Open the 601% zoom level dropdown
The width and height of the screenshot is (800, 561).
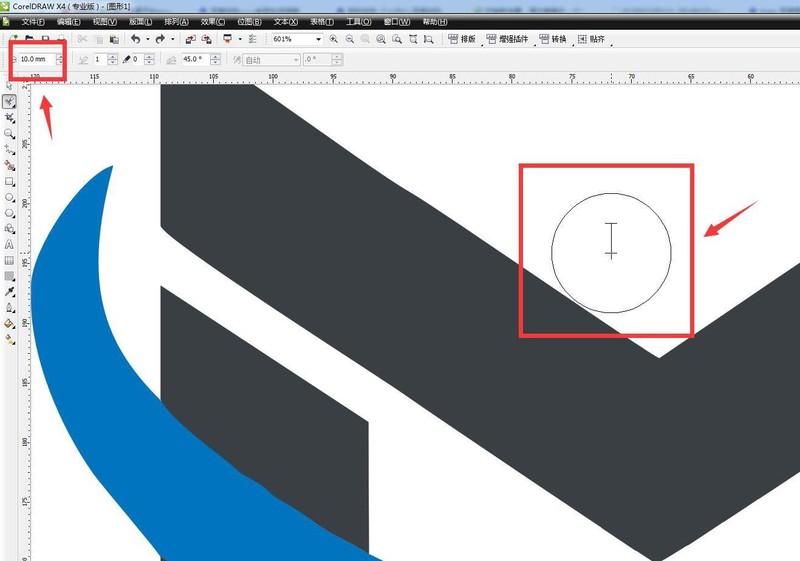(318, 39)
